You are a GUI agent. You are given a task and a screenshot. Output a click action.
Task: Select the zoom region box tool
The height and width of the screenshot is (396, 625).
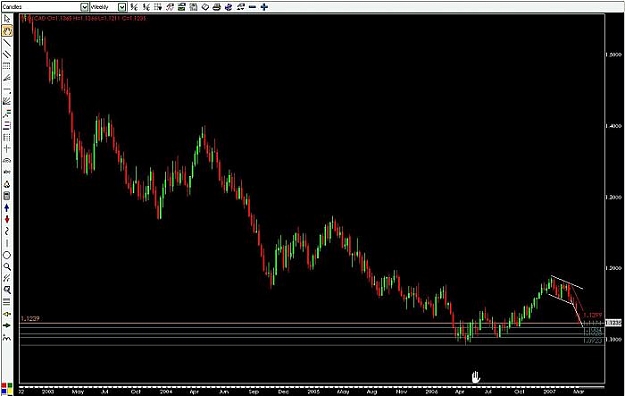tap(7, 290)
